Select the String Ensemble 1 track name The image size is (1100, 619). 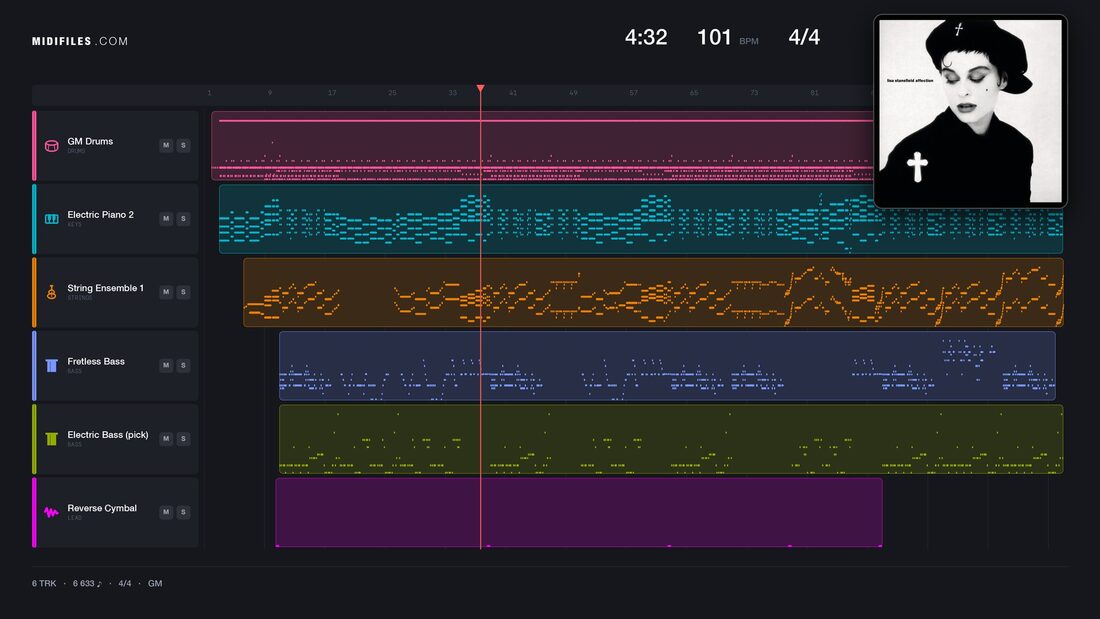tap(105, 288)
